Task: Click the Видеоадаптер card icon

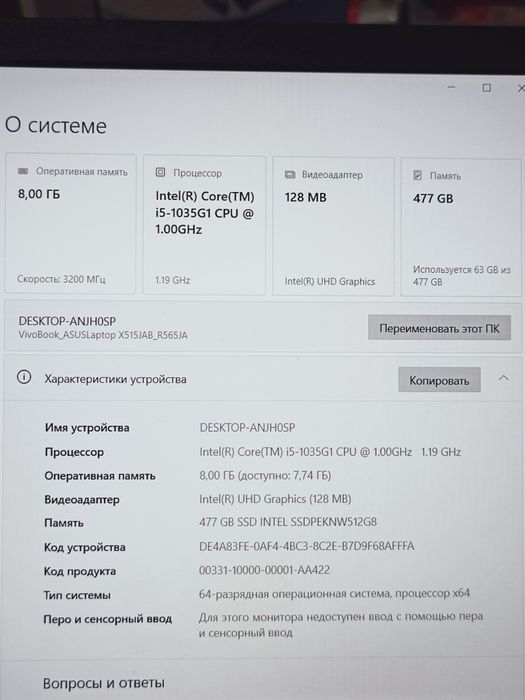Action: (x=290, y=175)
